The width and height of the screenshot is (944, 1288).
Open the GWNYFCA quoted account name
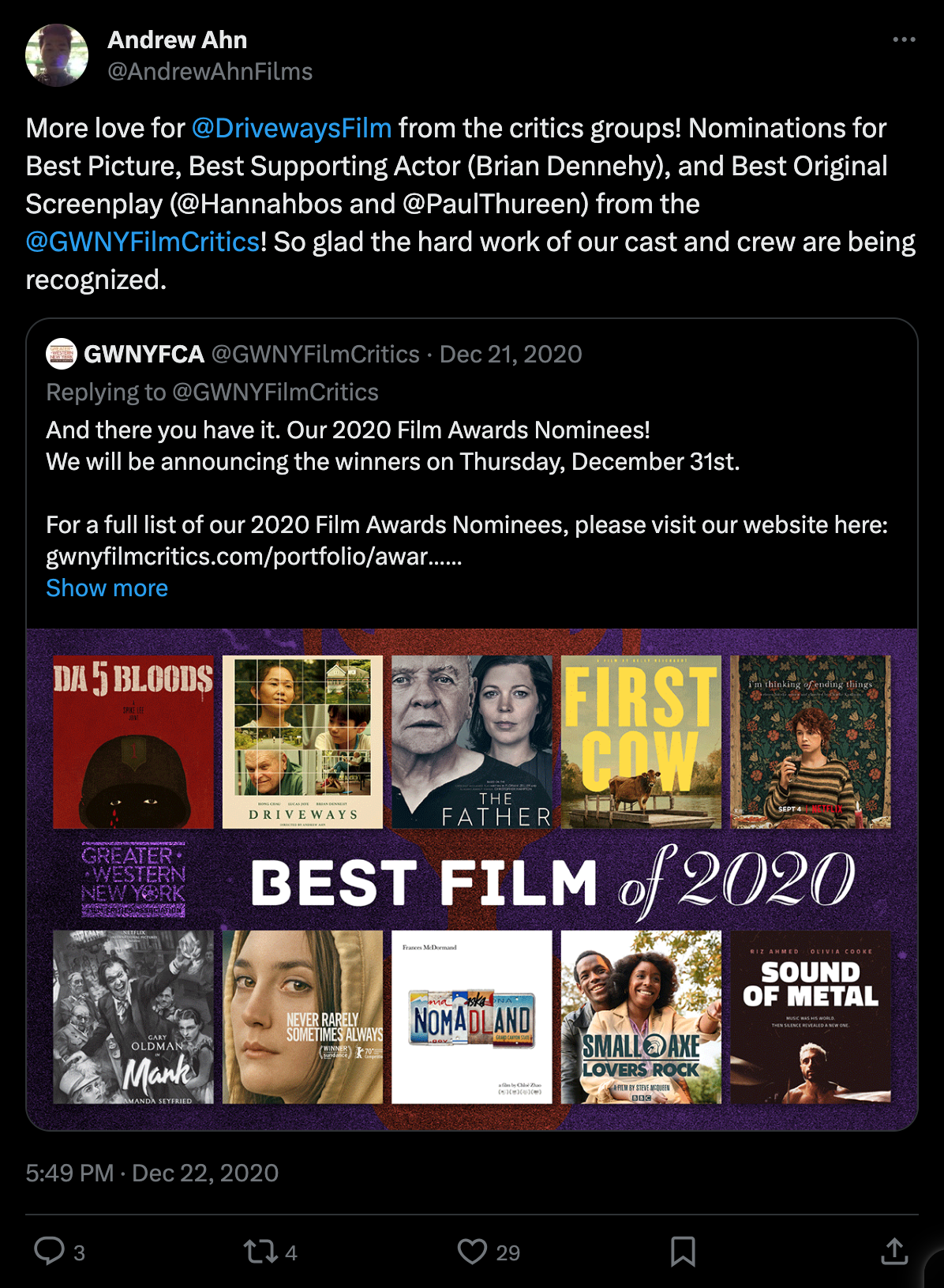144,355
